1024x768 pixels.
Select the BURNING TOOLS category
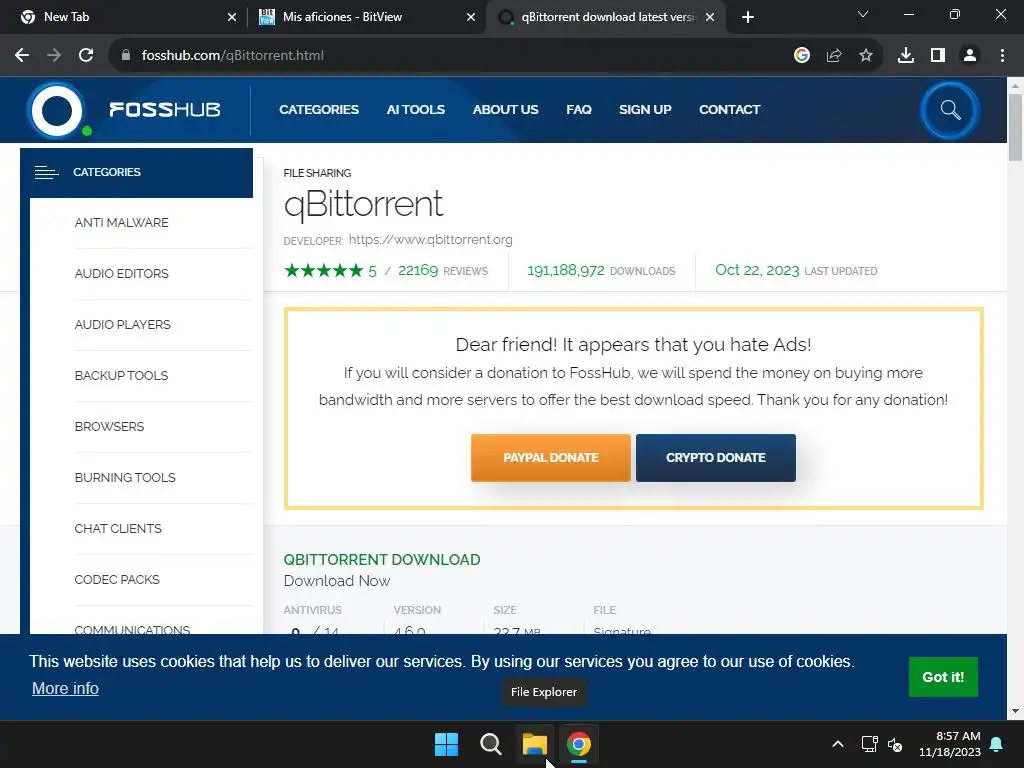point(125,477)
